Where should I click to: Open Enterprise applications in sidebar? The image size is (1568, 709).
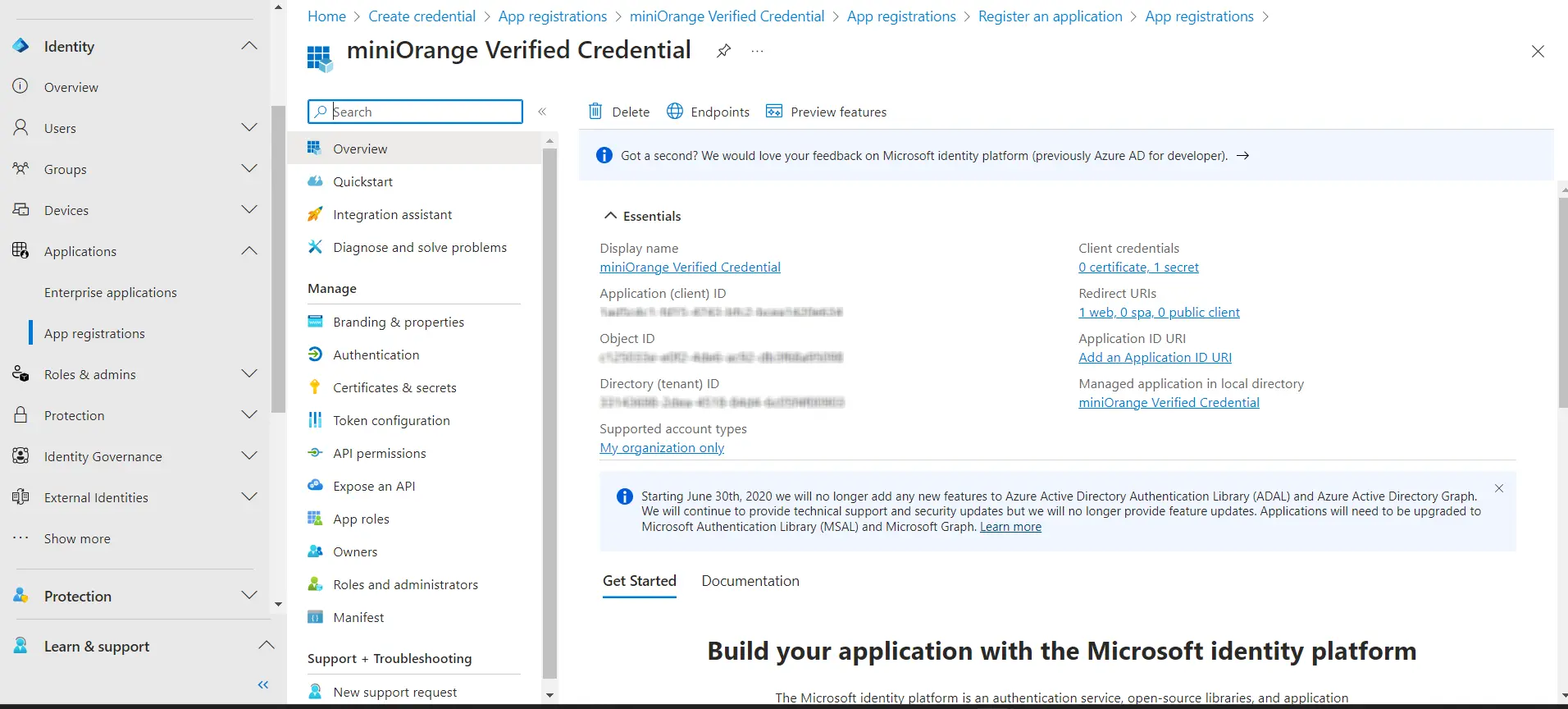click(x=111, y=292)
